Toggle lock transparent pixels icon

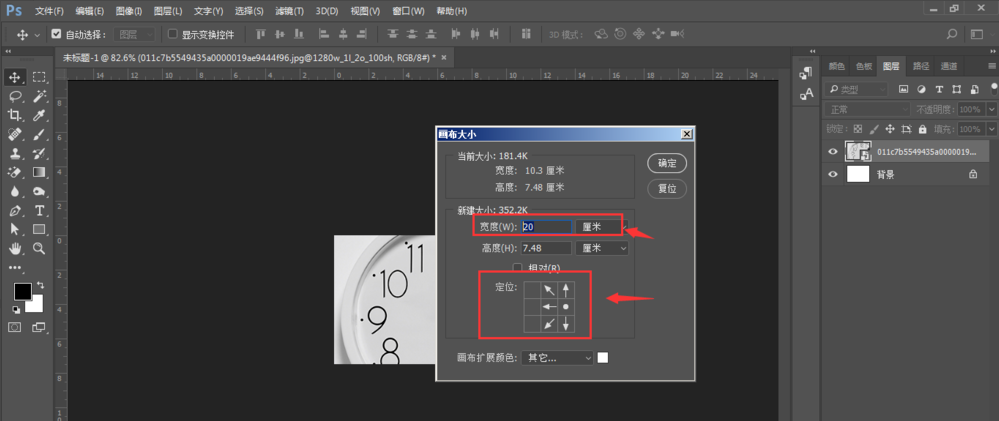858,129
